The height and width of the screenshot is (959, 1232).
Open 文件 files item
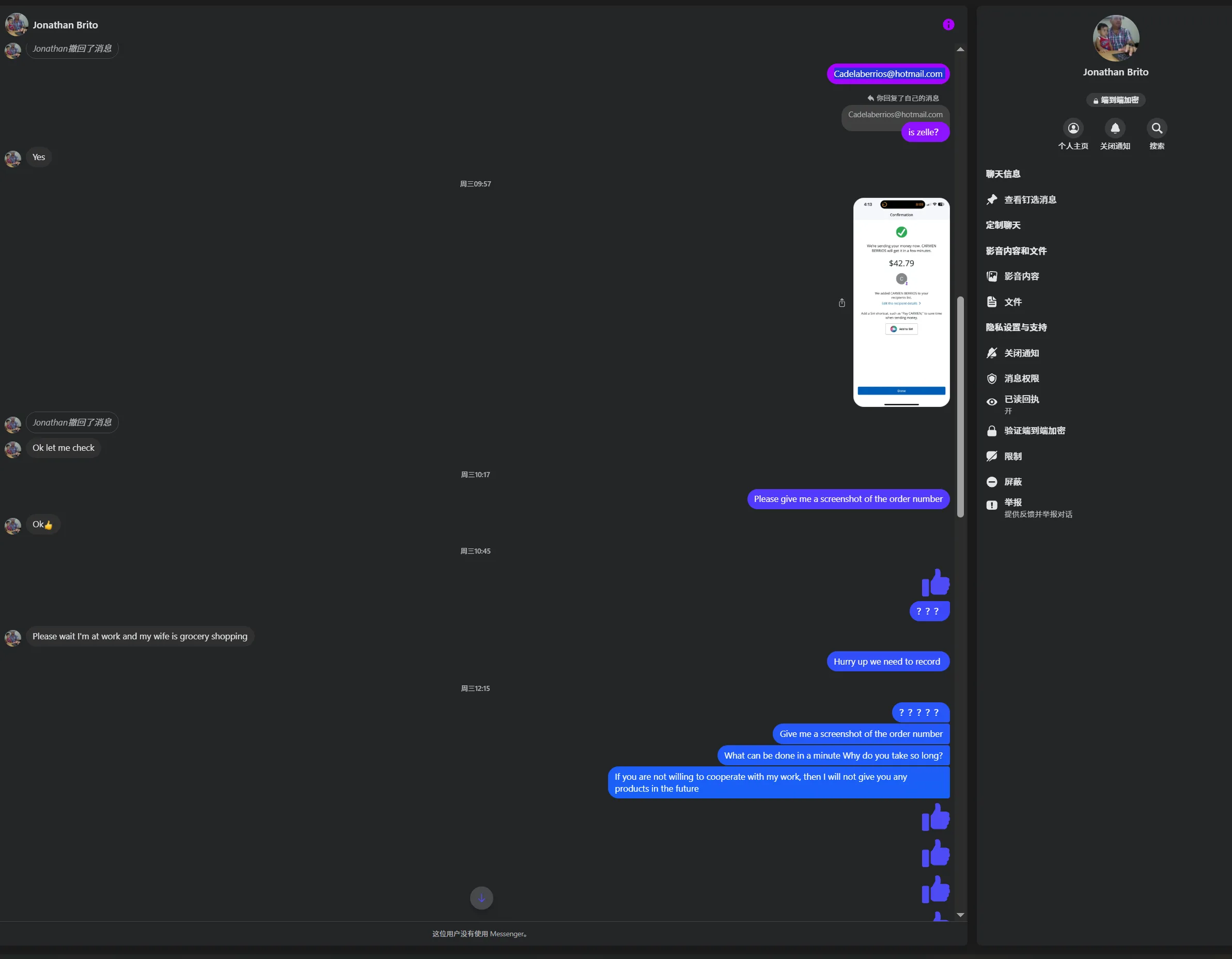[x=1012, y=302]
